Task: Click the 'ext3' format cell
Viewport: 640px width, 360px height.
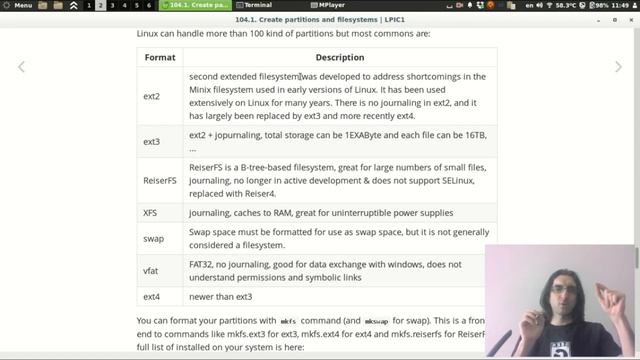Action: coord(160,141)
